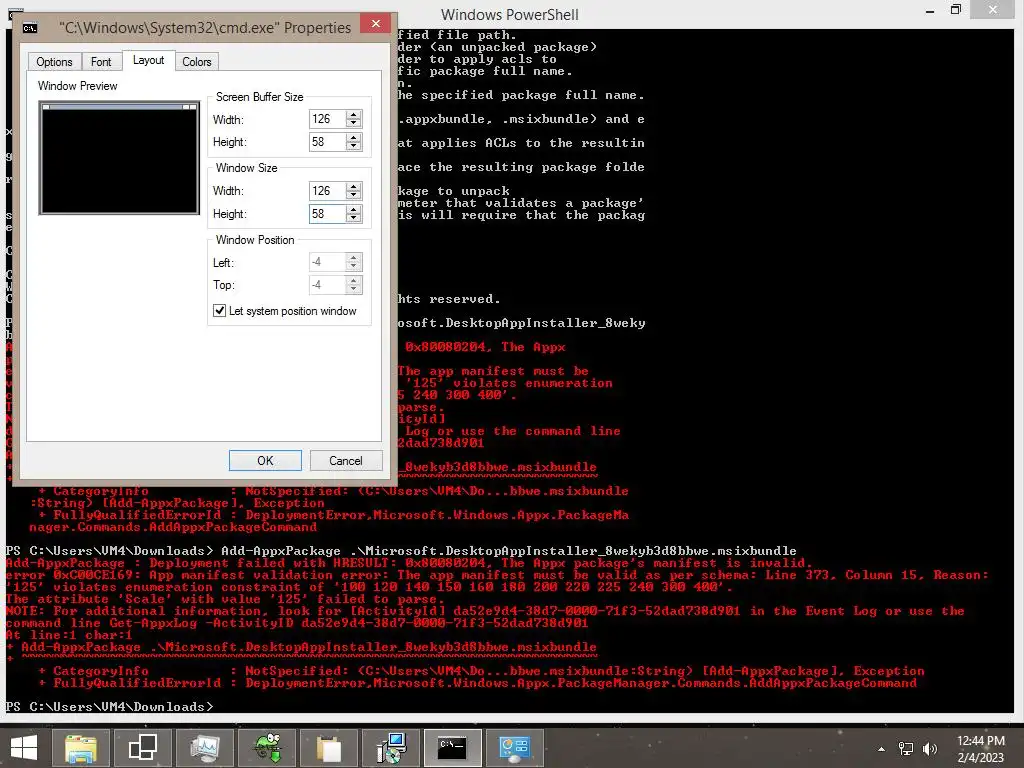This screenshot has height=768, width=1024.
Task: Restore down the Windows PowerShell window
Action: tap(955, 10)
